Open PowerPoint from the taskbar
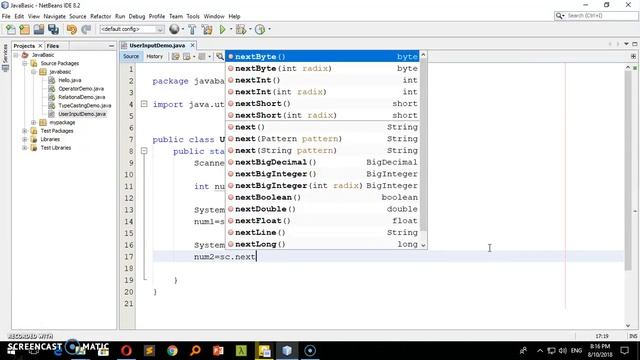640x360 pixels. pyautogui.click(x=218, y=351)
